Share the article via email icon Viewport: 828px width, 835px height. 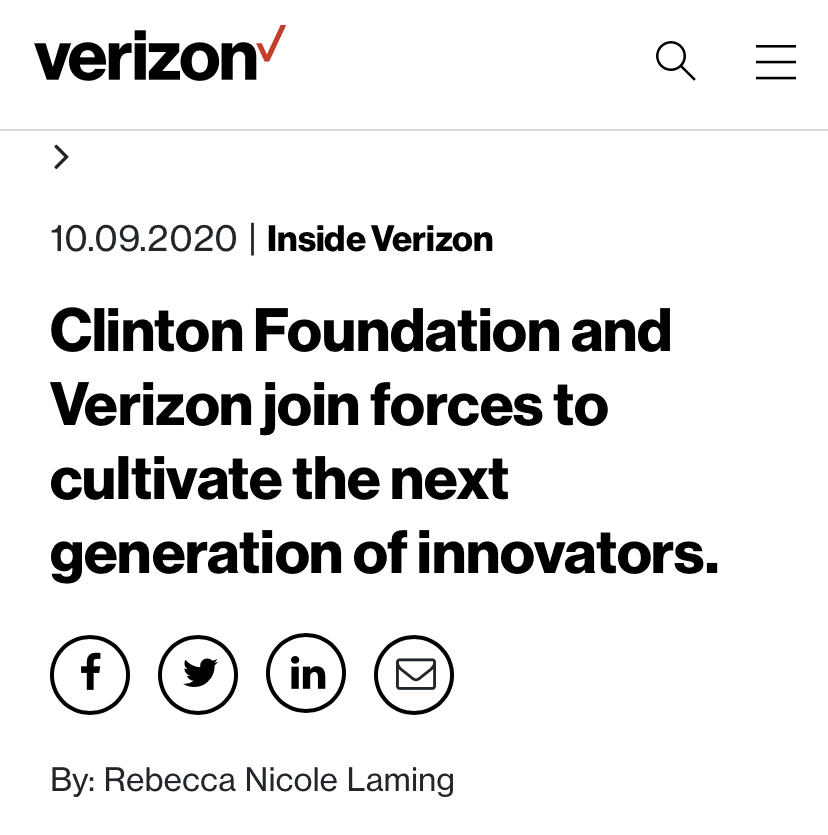pos(414,675)
